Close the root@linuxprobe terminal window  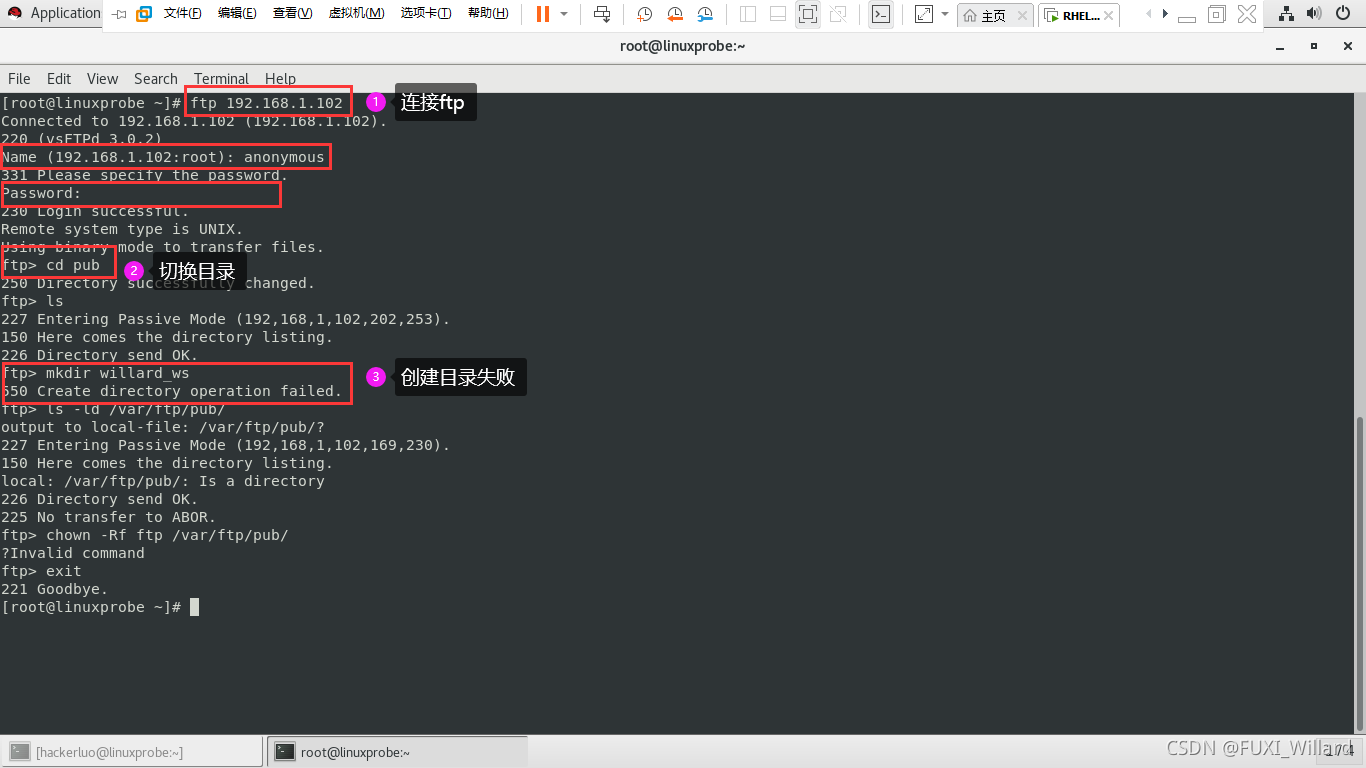1346,46
